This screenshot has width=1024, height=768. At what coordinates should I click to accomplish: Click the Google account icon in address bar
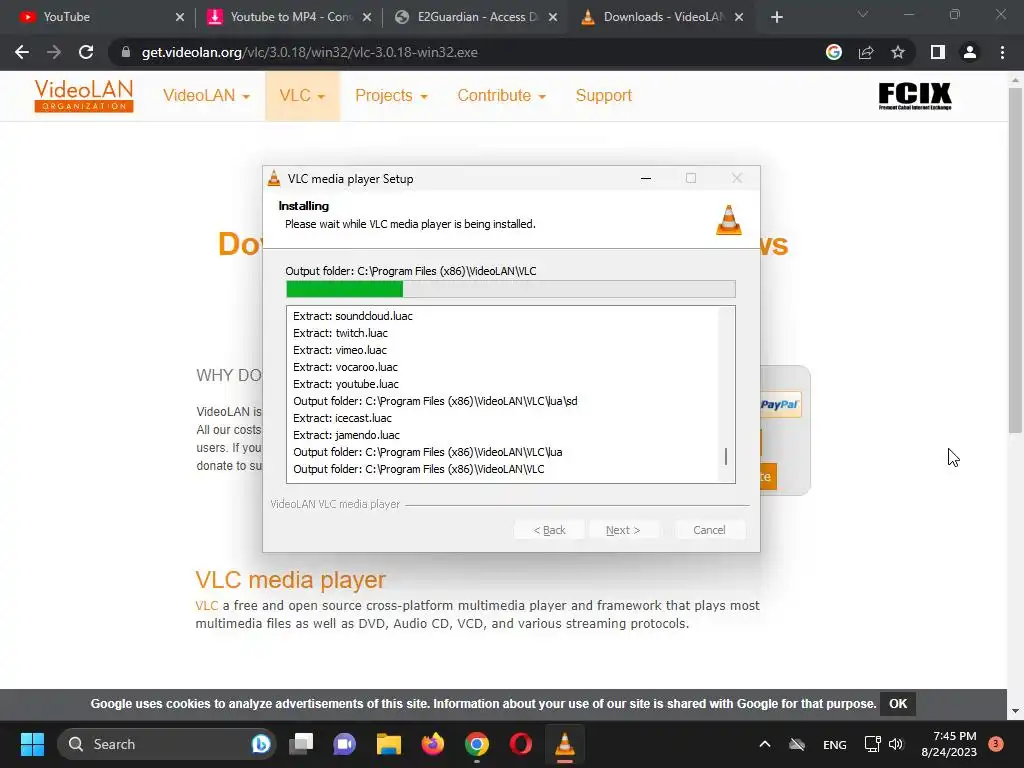833,52
